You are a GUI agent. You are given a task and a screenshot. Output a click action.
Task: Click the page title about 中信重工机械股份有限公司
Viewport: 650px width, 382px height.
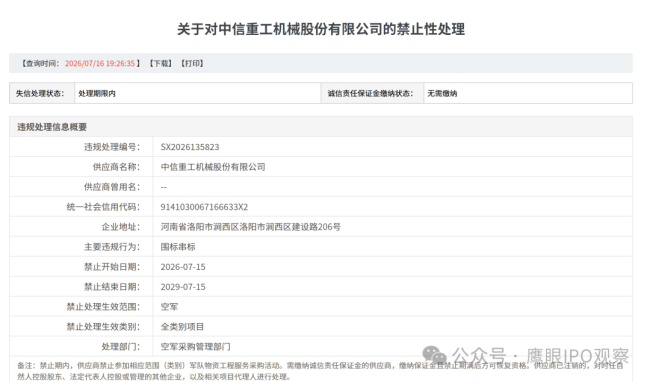tap(321, 29)
